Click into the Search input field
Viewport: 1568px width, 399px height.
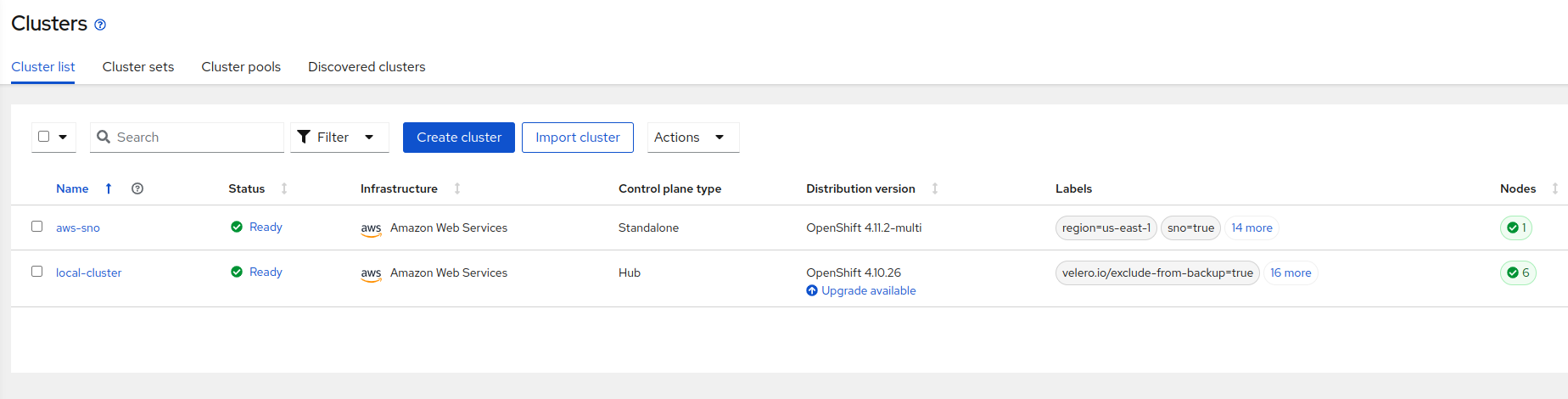coord(197,137)
